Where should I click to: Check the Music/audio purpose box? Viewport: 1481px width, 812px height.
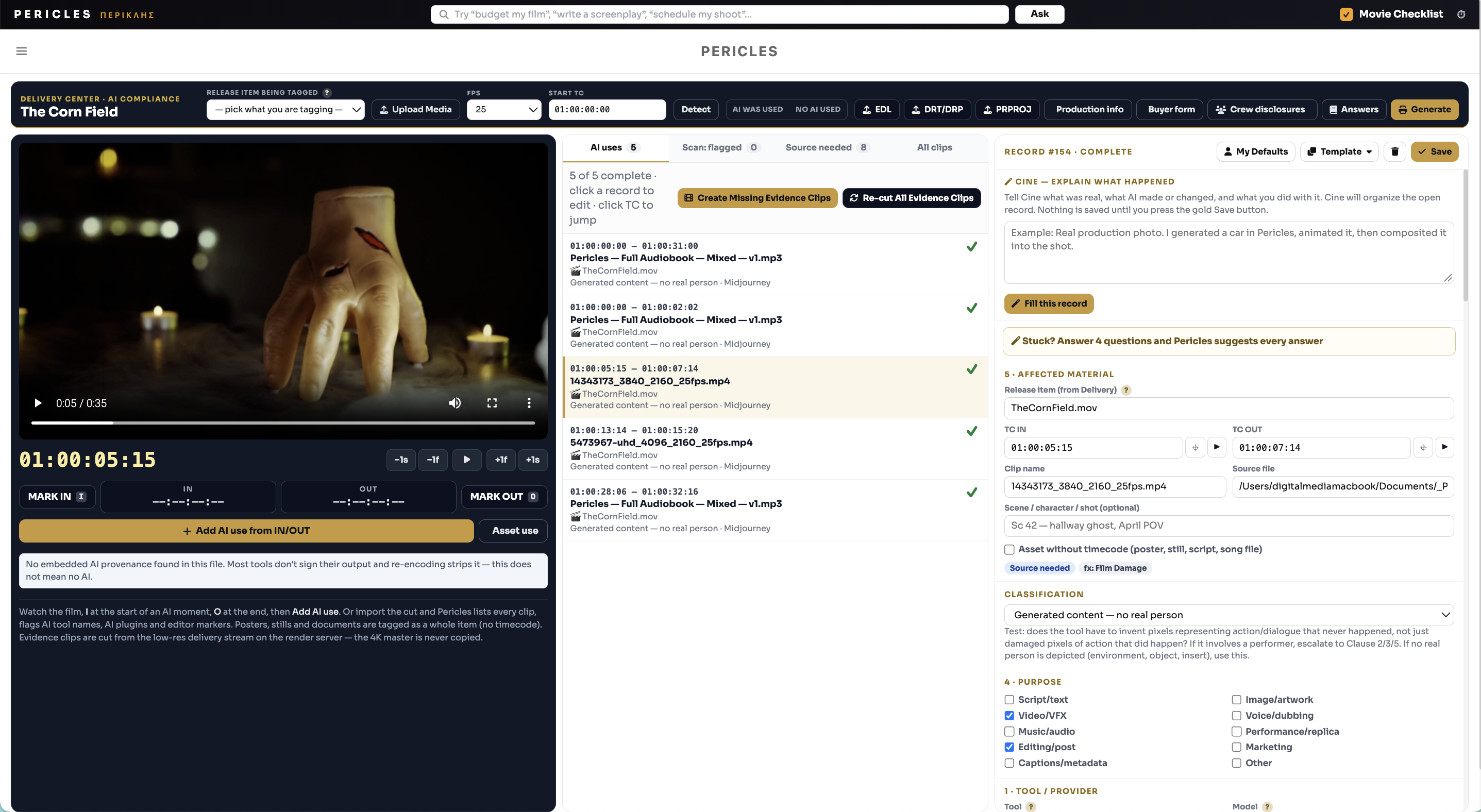click(x=1009, y=732)
